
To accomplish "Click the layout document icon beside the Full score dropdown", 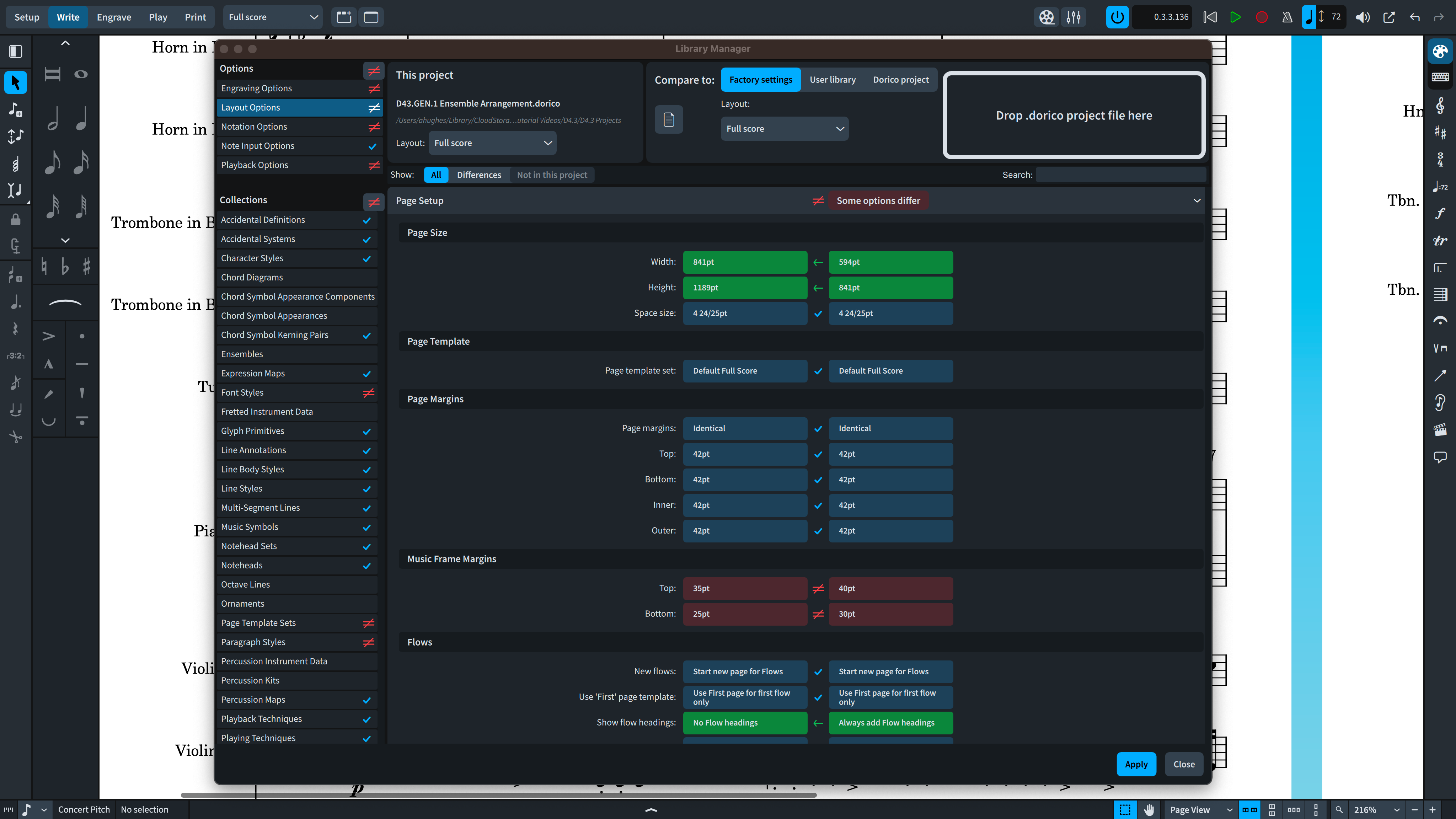I will coord(669,119).
